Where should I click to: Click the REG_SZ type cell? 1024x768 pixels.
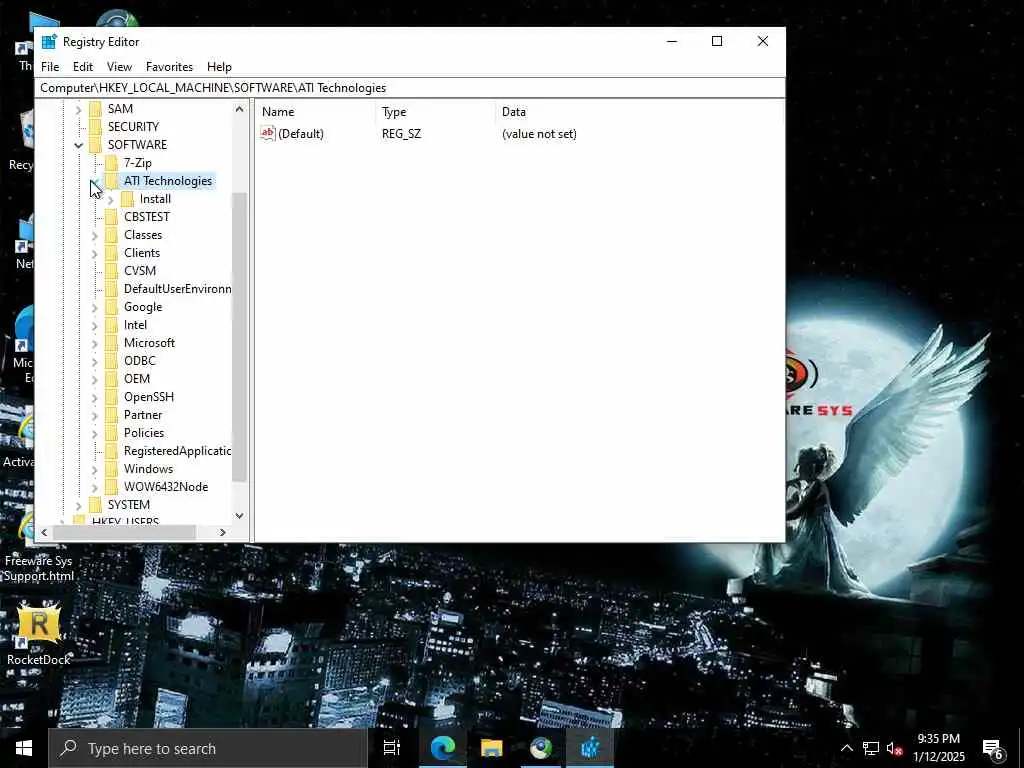coord(402,134)
